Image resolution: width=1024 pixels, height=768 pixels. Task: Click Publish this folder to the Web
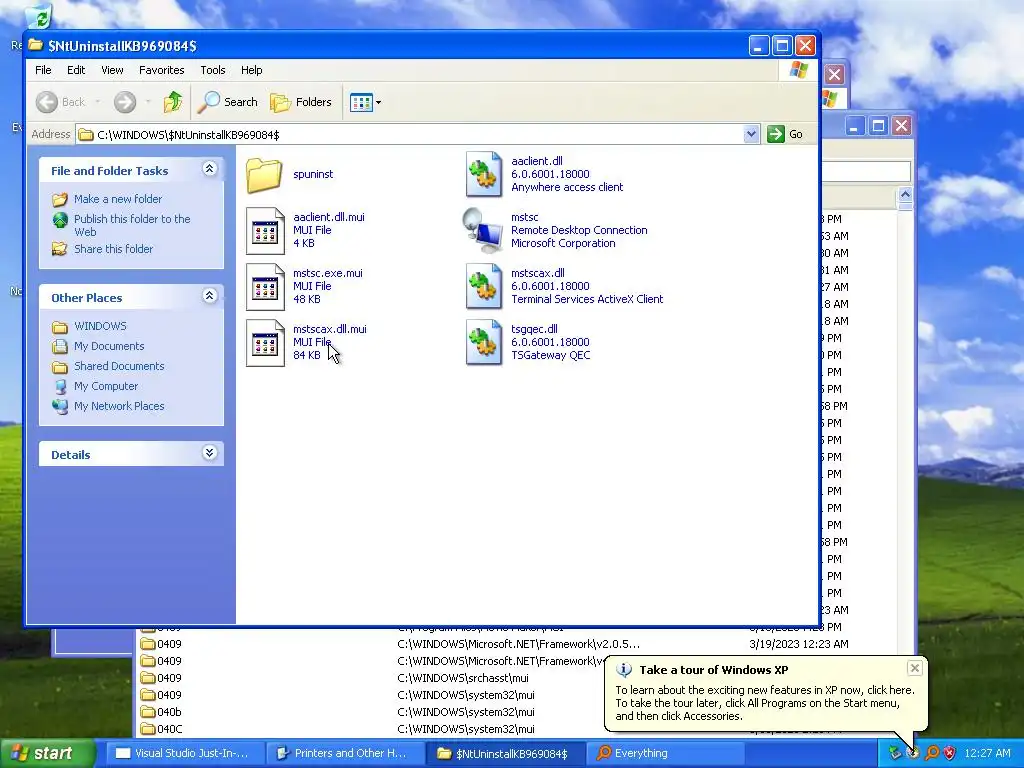click(x=132, y=225)
